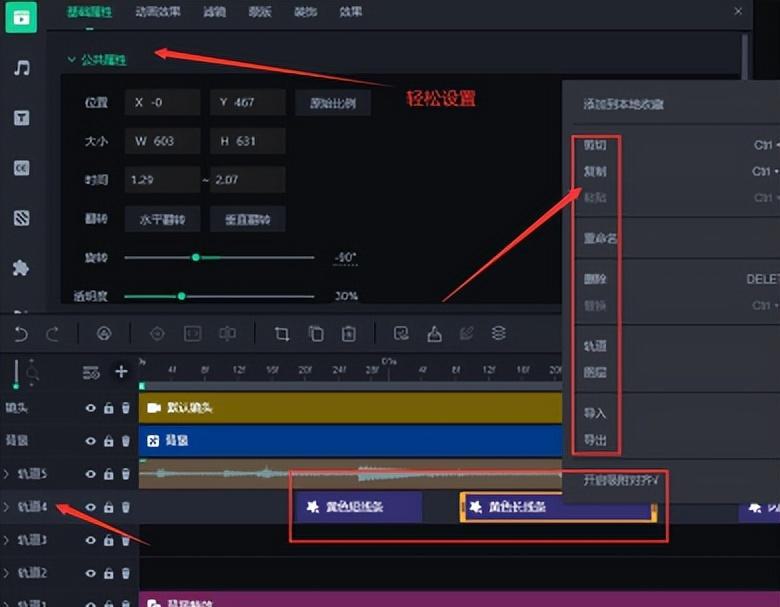Viewport: 780px width, 607px height.
Task: Lock the 镜头 track
Action: pyautogui.click(x=108, y=408)
